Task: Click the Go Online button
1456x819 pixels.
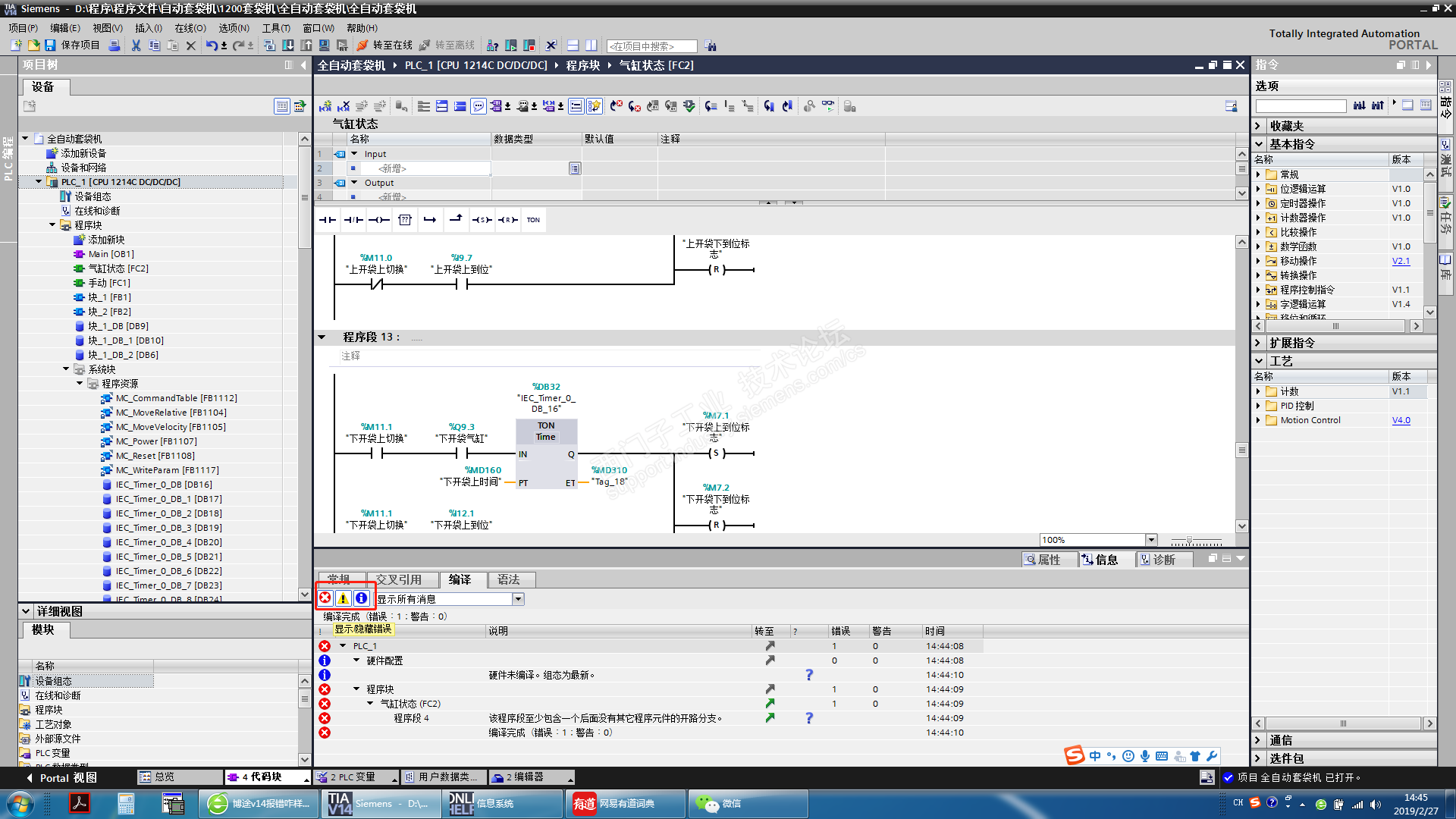Action: [x=385, y=45]
